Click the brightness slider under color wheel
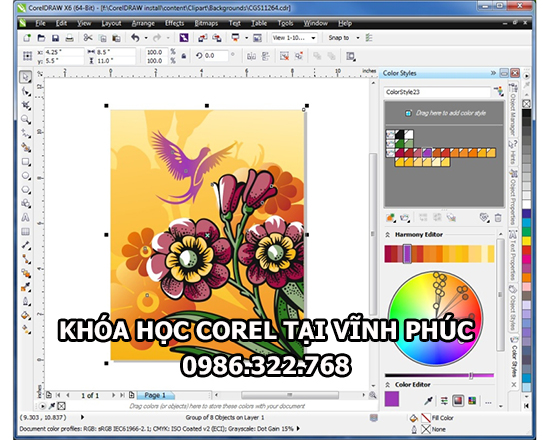The width and height of the screenshot is (550, 440). click(439, 375)
